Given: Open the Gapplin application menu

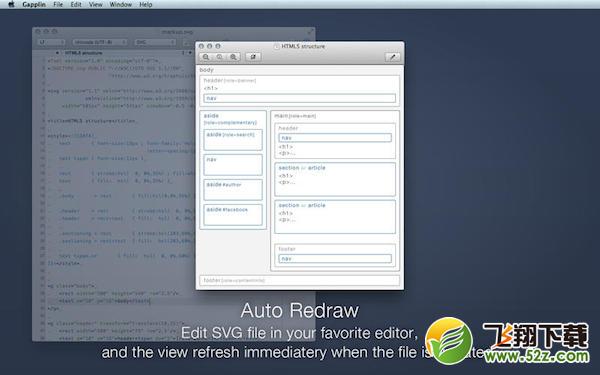Looking at the screenshot, I should tap(34, 5).
